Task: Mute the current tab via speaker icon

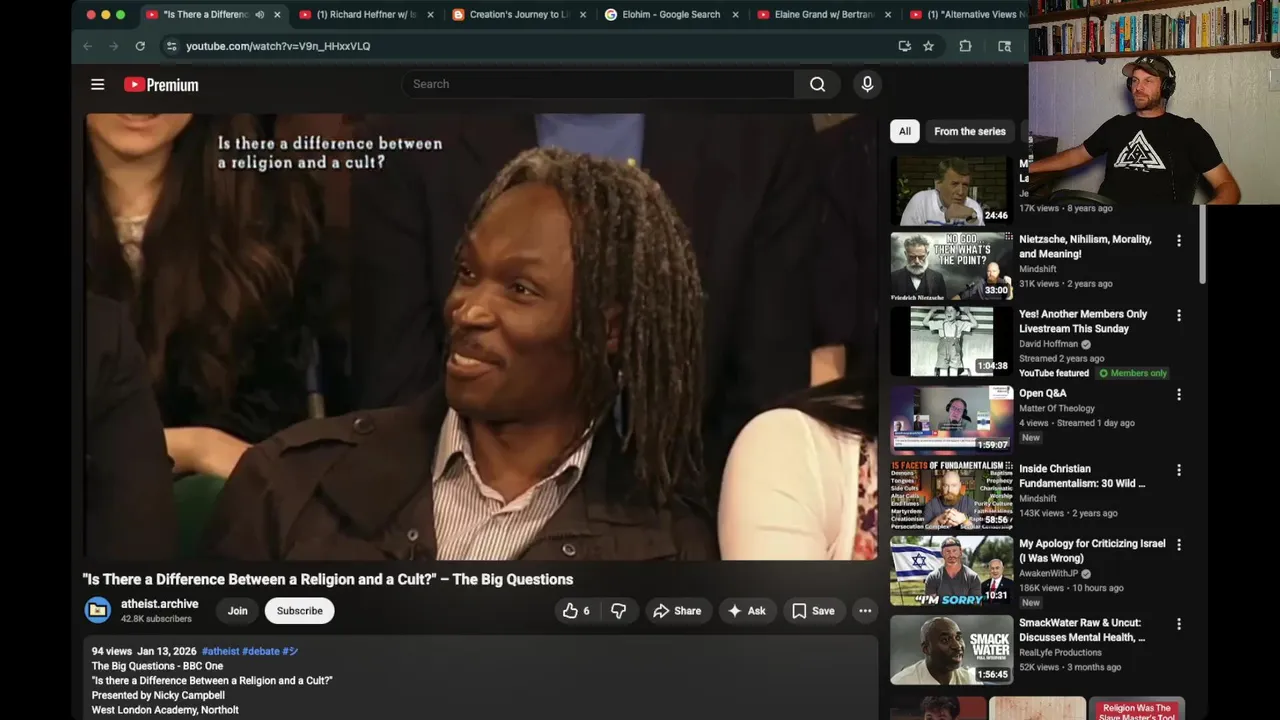Action: pos(260,15)
